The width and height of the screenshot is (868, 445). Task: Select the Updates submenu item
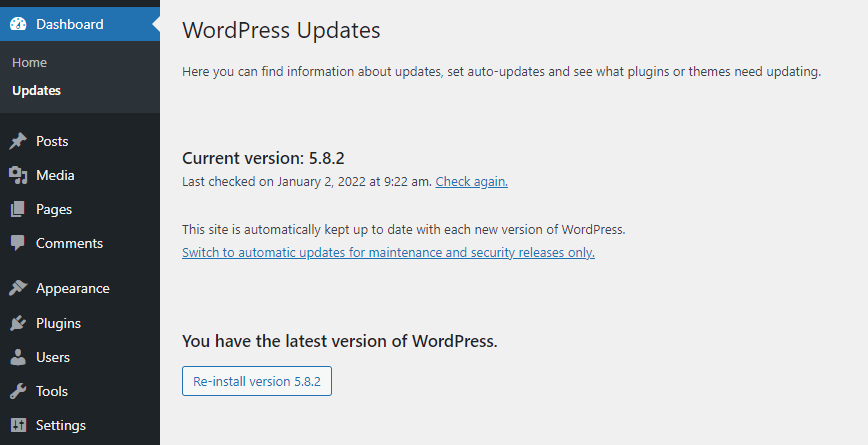click(36, 90)
